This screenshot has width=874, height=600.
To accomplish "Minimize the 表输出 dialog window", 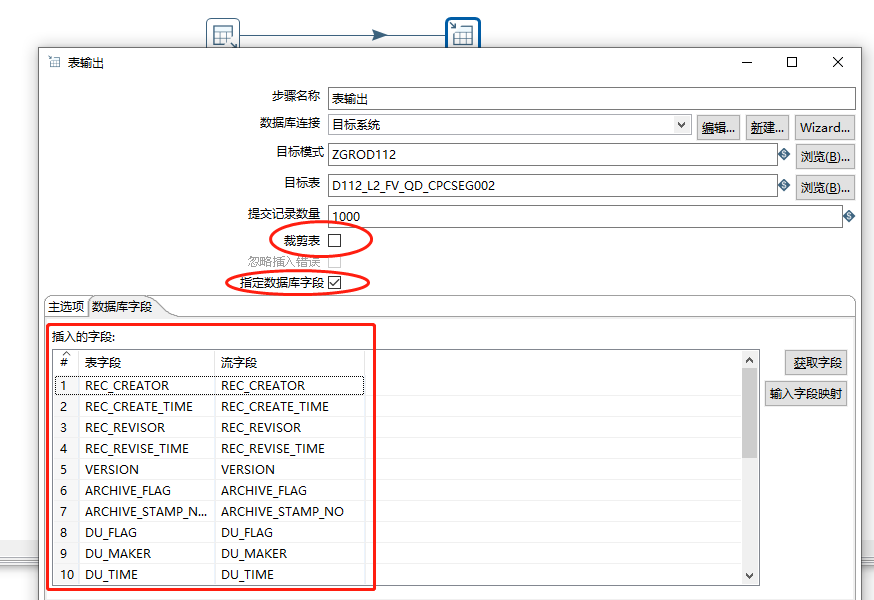I will click(747, 62).
